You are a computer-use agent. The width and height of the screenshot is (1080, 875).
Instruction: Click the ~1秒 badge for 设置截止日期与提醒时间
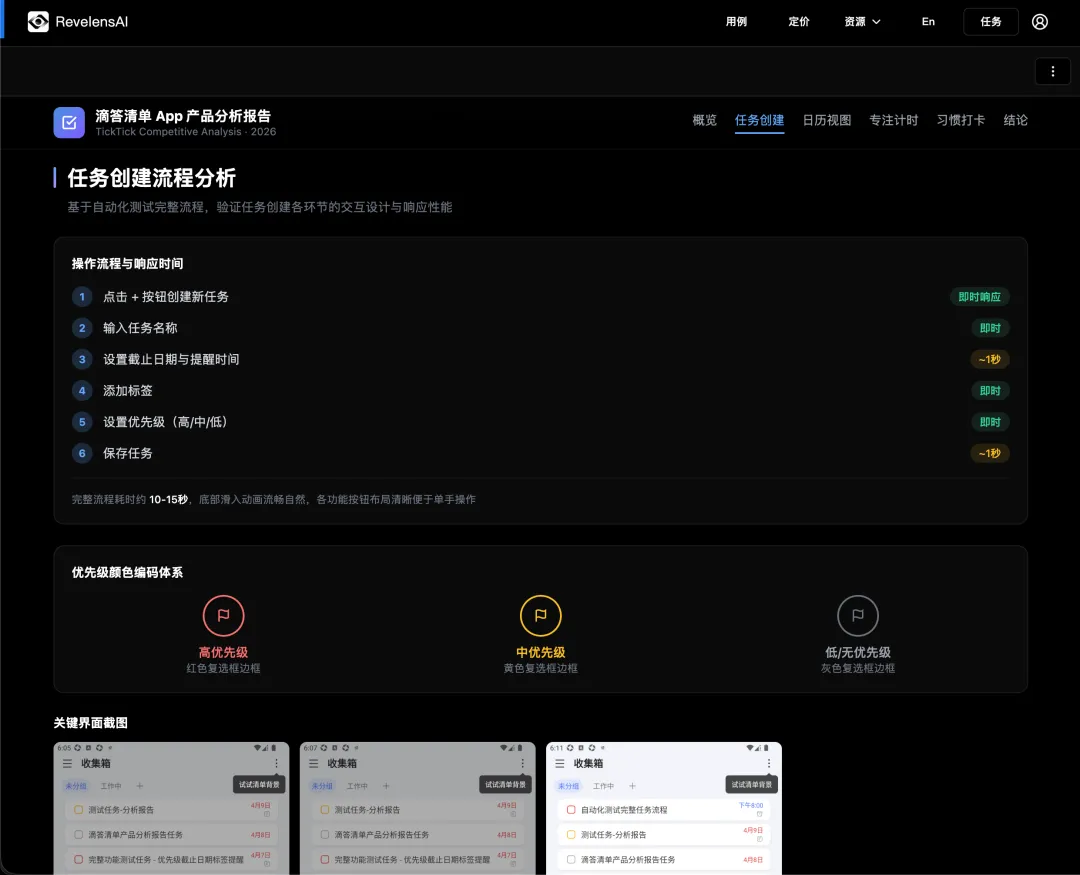point(990,360)
